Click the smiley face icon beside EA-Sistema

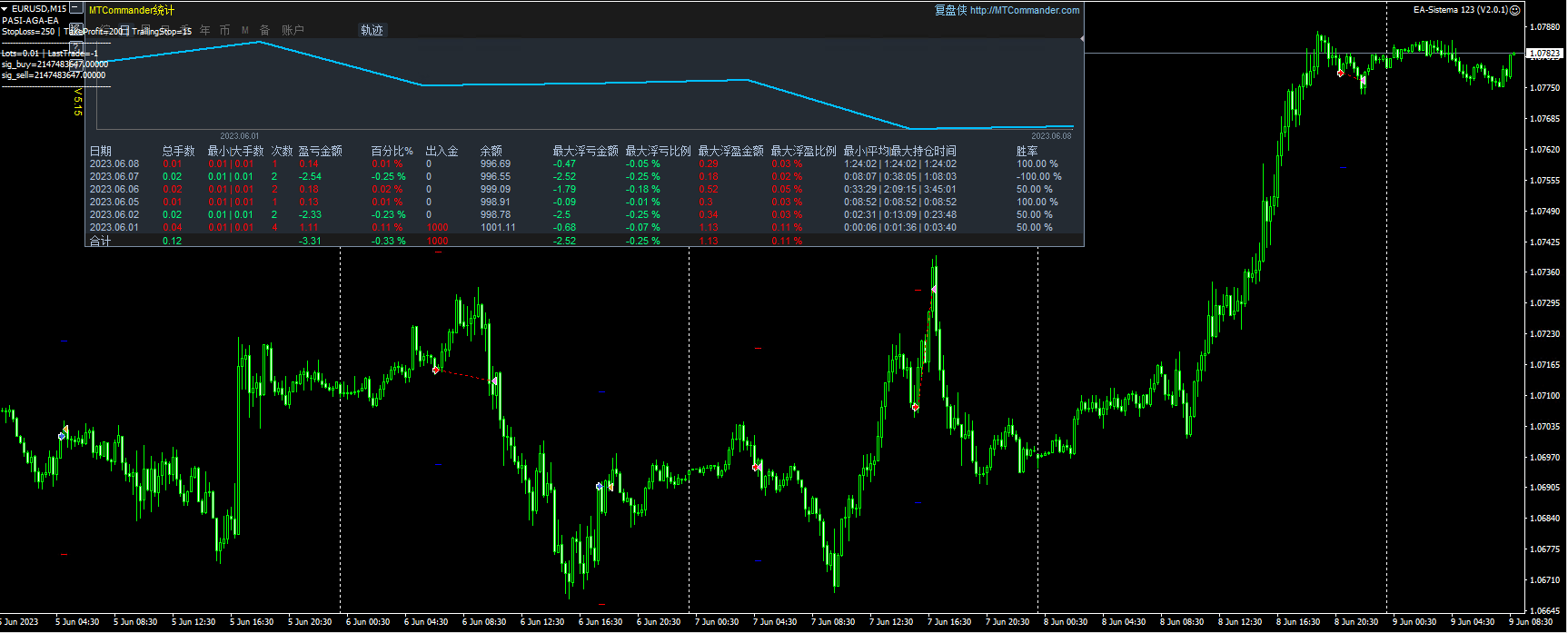point(1514,10)
